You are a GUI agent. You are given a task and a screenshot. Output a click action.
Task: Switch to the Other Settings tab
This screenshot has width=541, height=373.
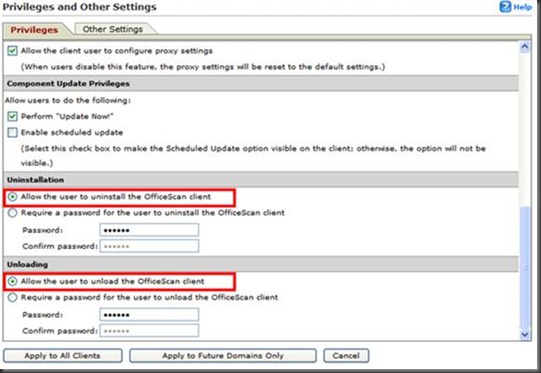point(112,29)
